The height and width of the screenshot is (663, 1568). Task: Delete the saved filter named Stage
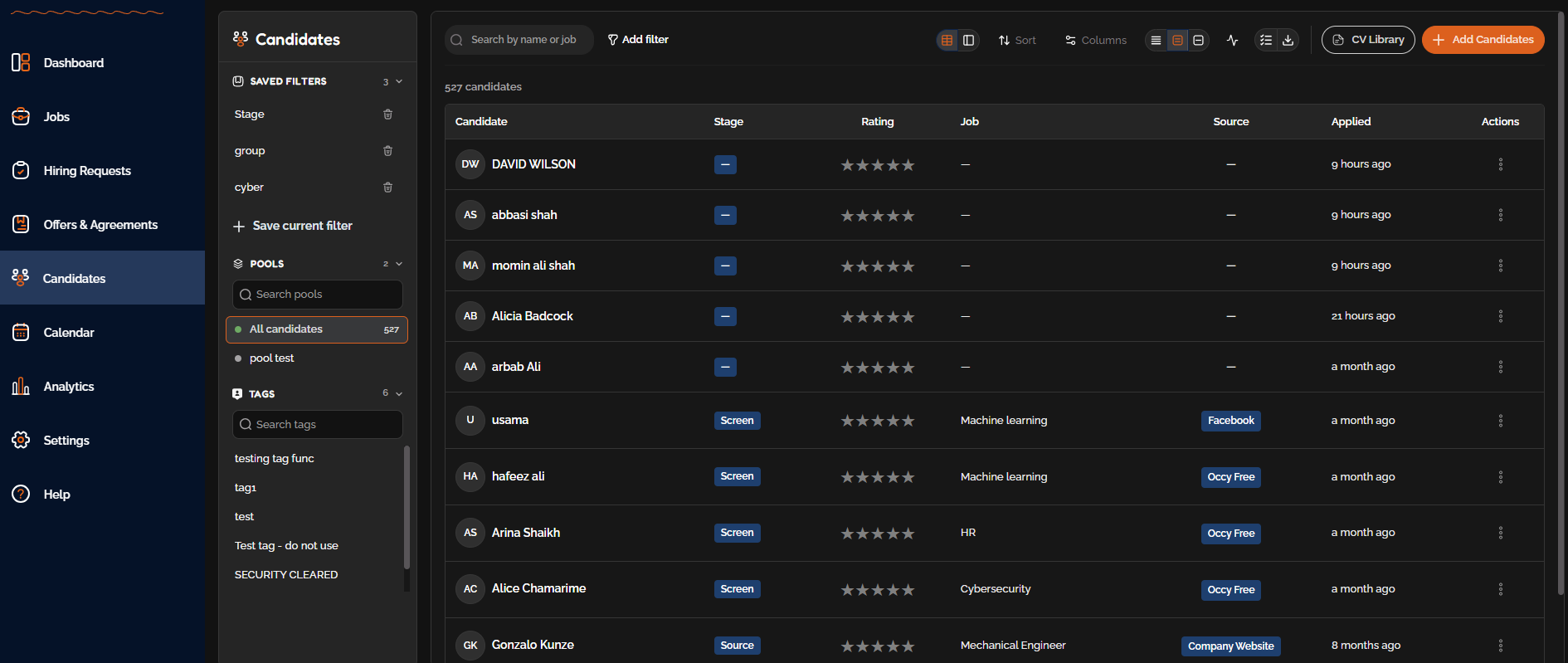(387, 115)
